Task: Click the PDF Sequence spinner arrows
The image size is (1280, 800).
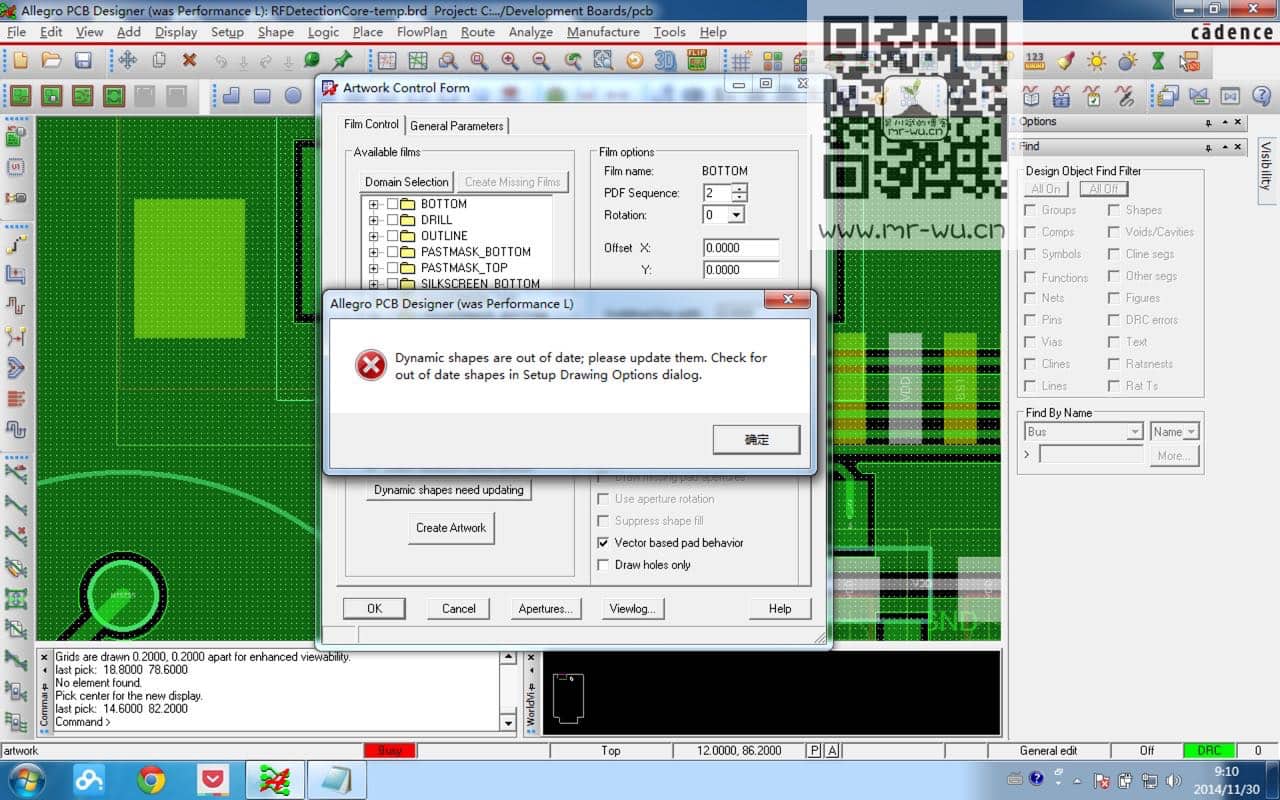Action: tap(739, 193)
